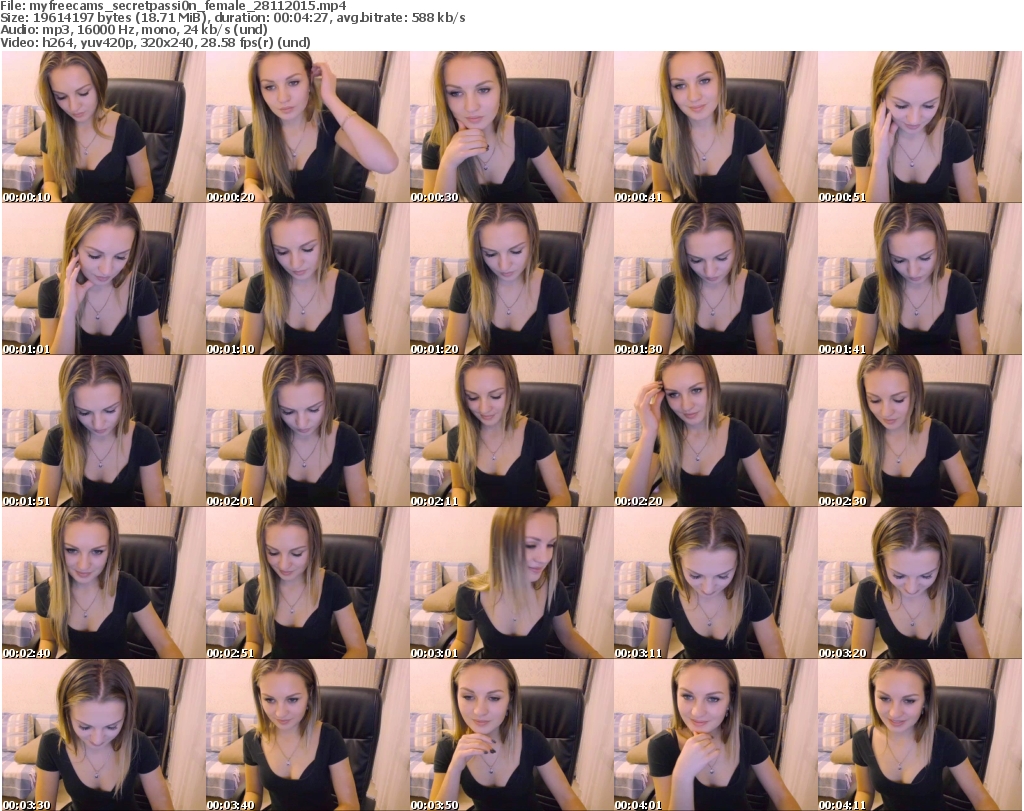
Task: Choose the 00:02:40 preview frame
Action: pos(103,583)
